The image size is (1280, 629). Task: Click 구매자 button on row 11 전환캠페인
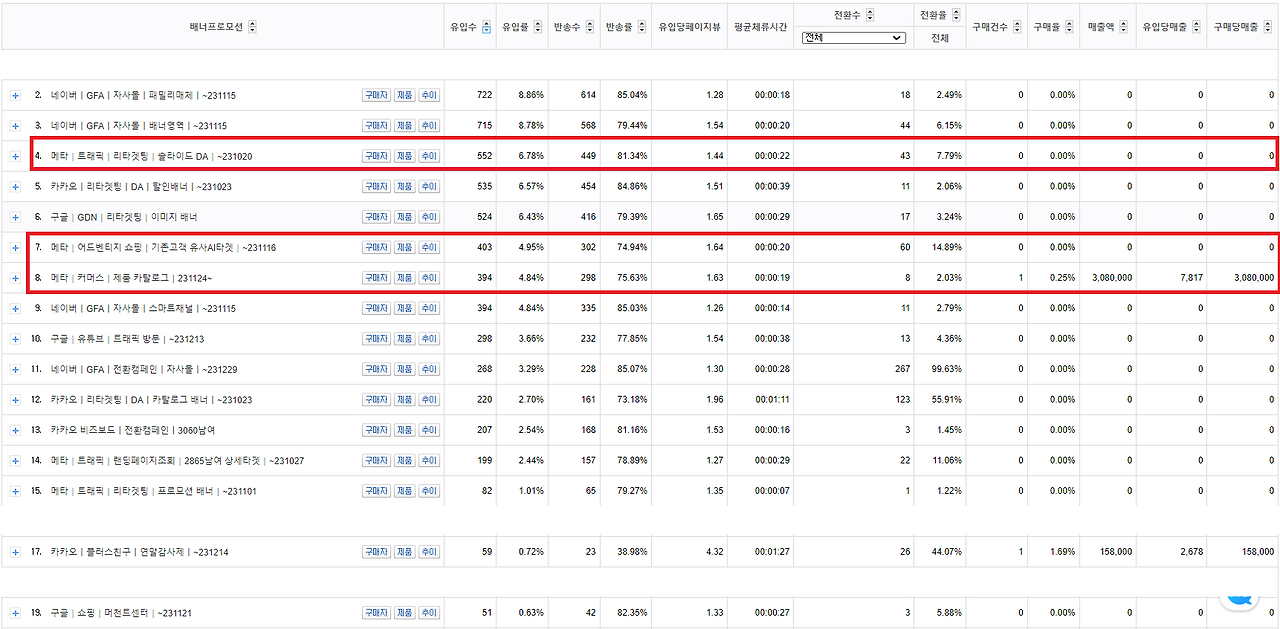(376, 369)
